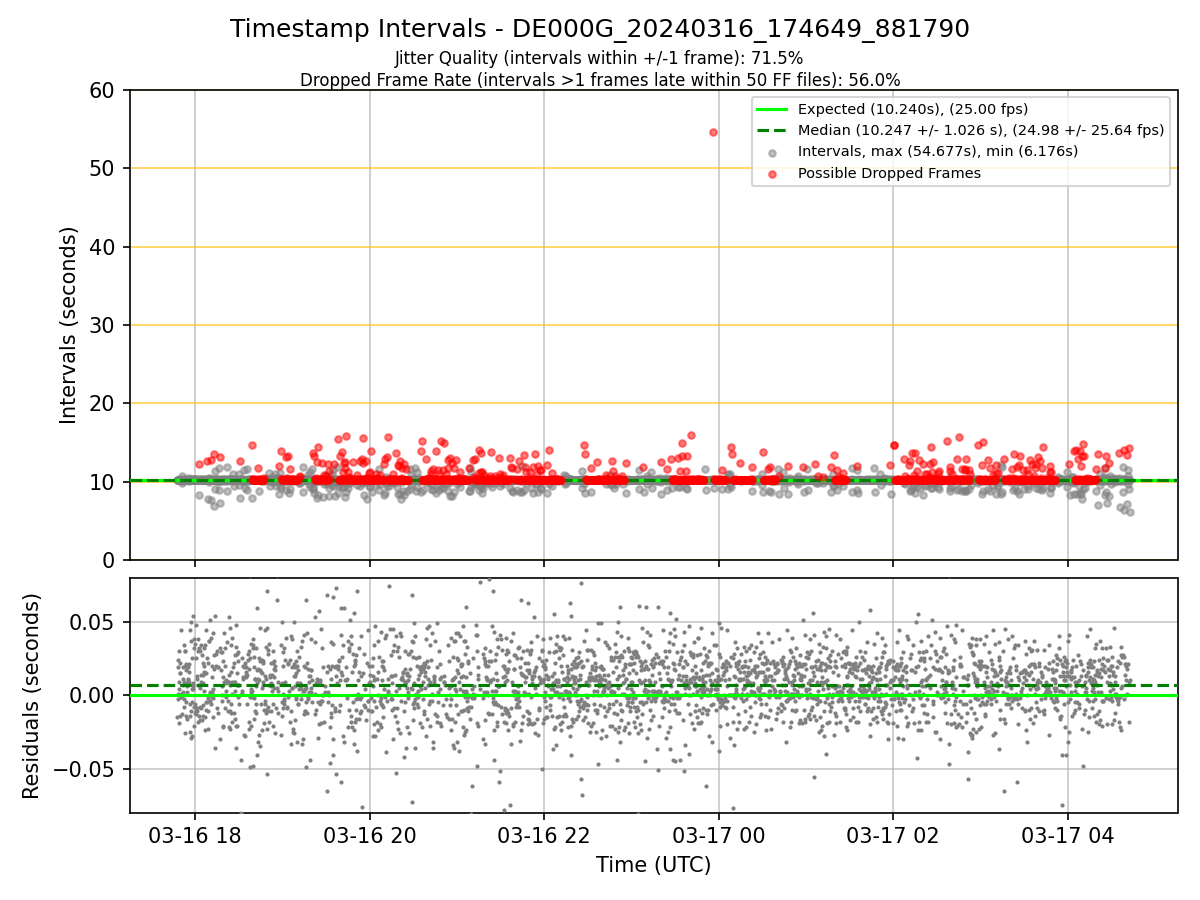This screenshot has height=900, width=1200.
Task: Click the solid green line legend marker for Expected
Action: coord(773,109)
